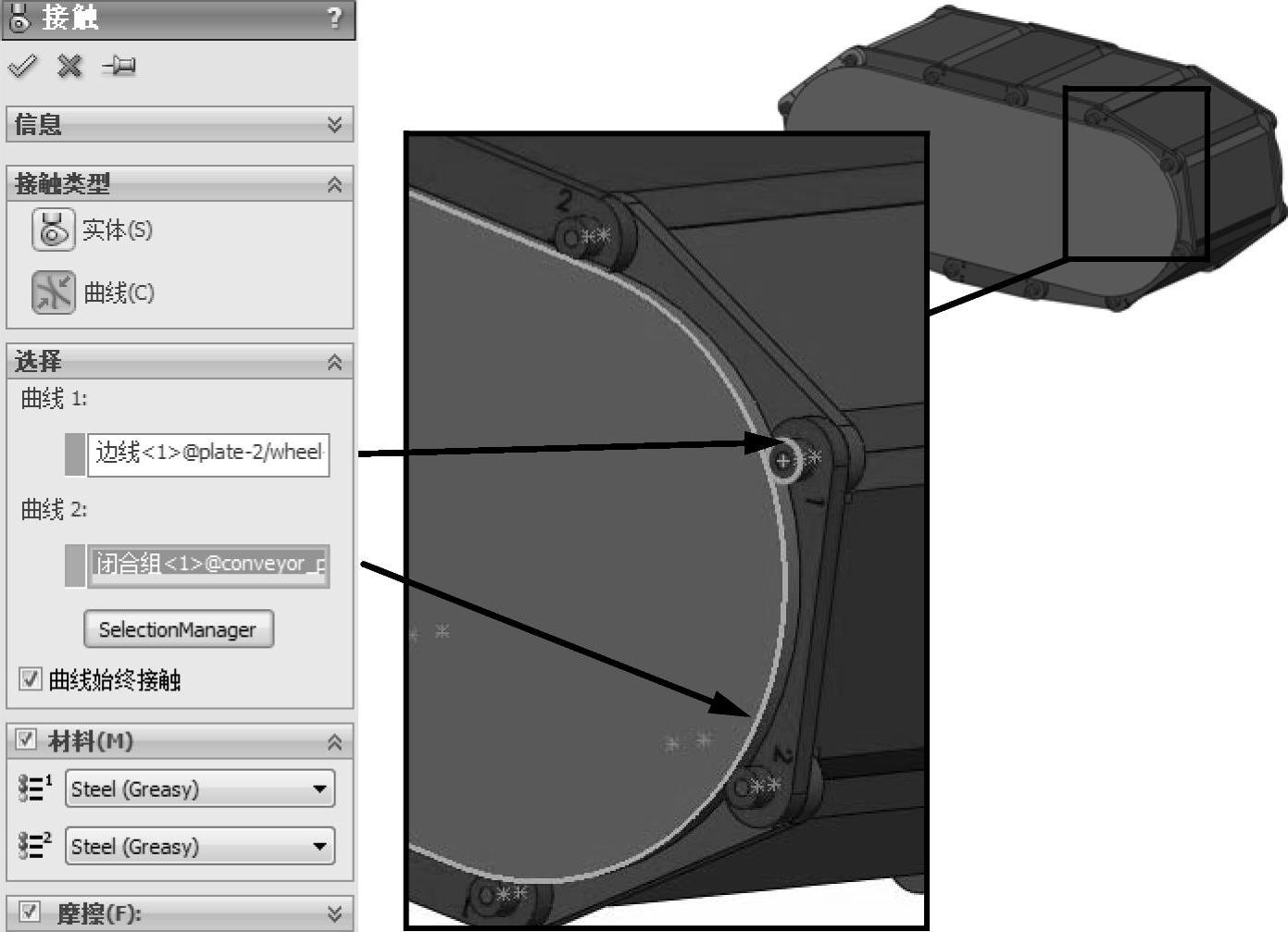Accept the contact with the green checkmark
This screenshot has width=1288, height=932.
(x=21, y=66)
